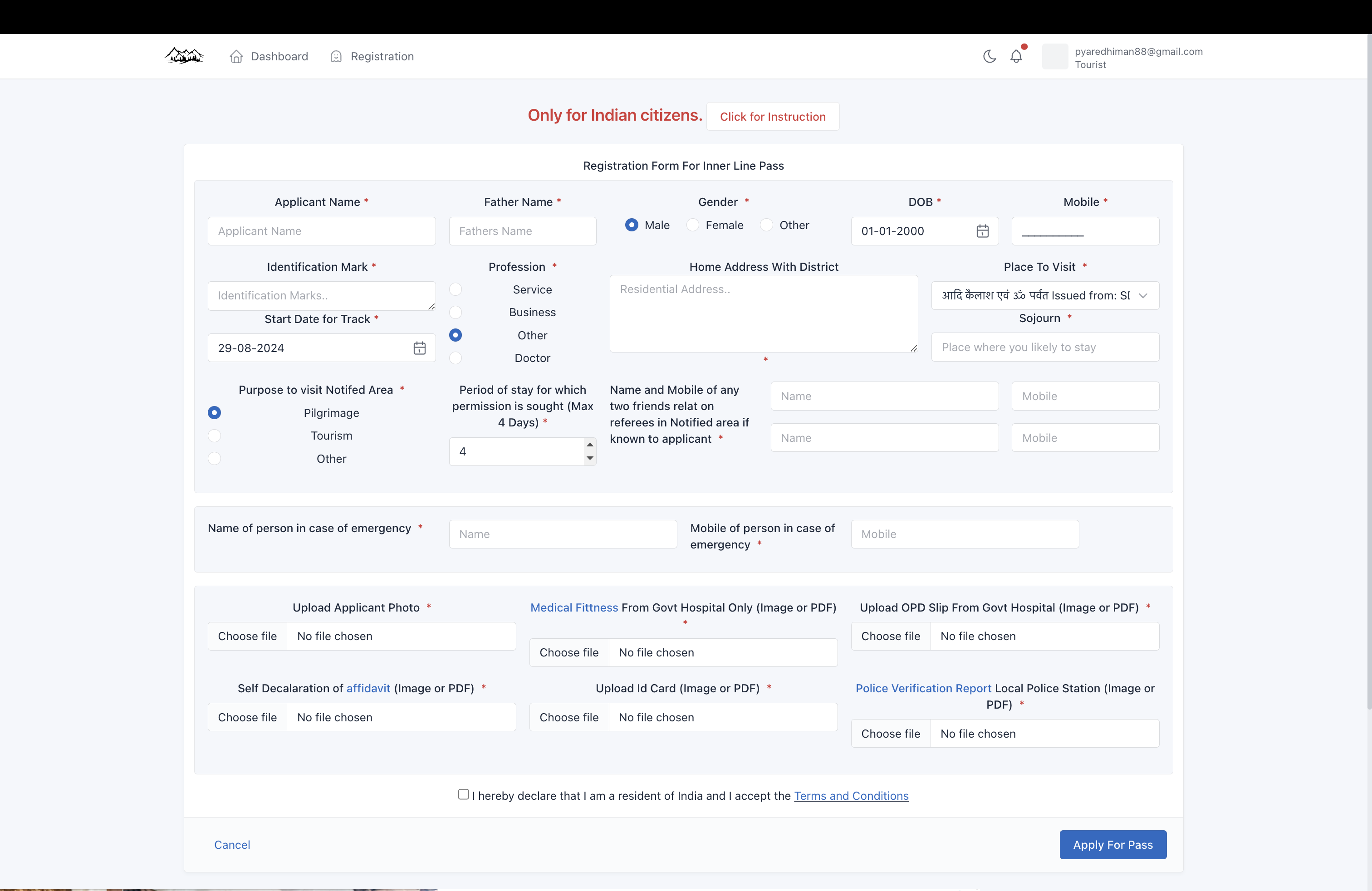This screenshot has height=891, width=1372.
Task: Choose Service as profession
Action: click(x=456, y=289)
